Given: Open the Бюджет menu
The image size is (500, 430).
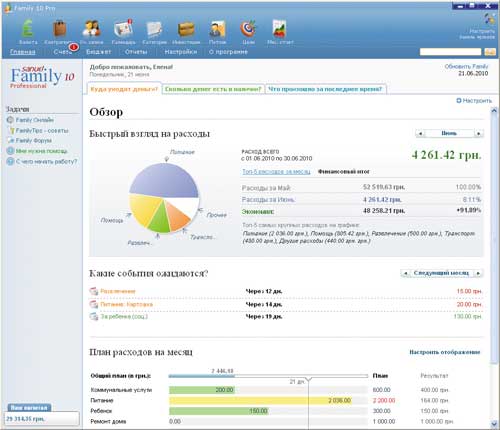Looking at the screenshot, I should pyautogui.click(x=98, y=52).
